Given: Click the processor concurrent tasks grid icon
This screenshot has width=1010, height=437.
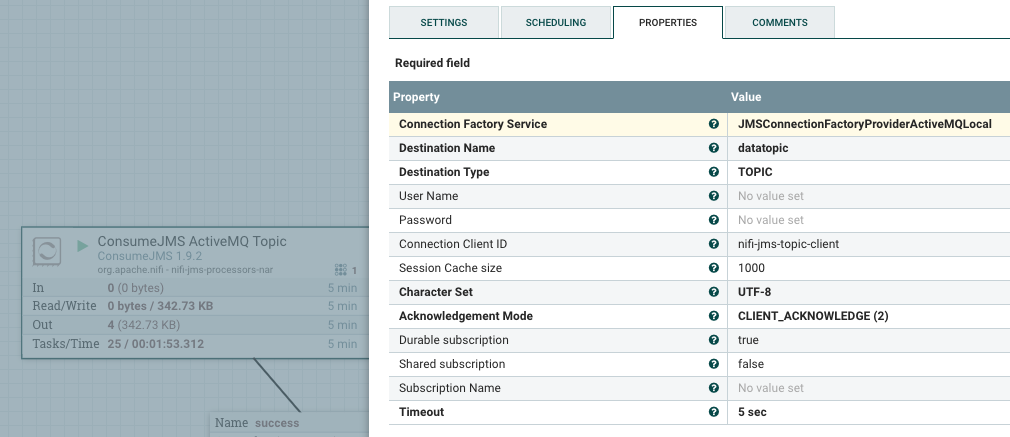Looking at the screenshot, I should point(341,269).
